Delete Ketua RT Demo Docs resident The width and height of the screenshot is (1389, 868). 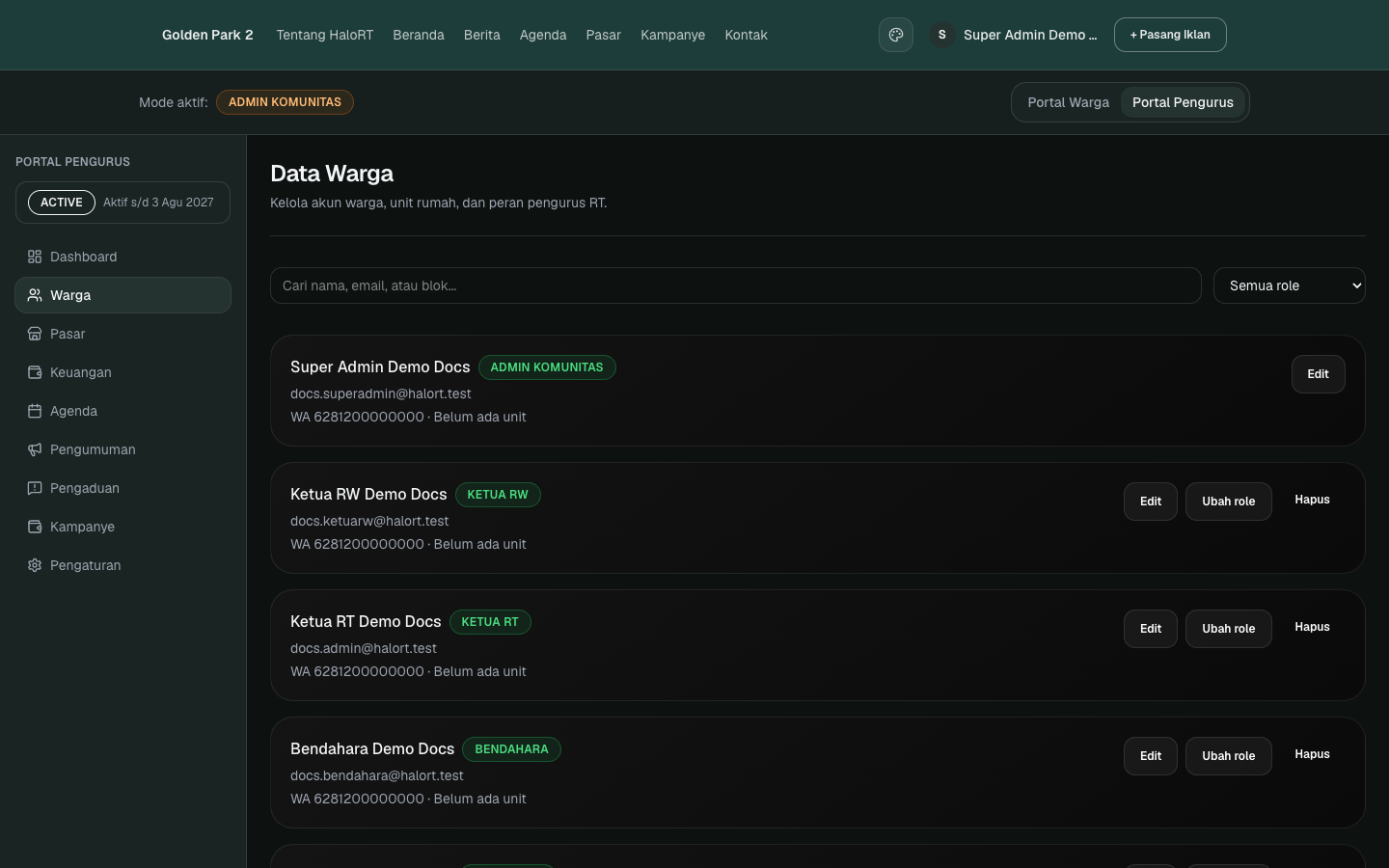[1312, 627]
